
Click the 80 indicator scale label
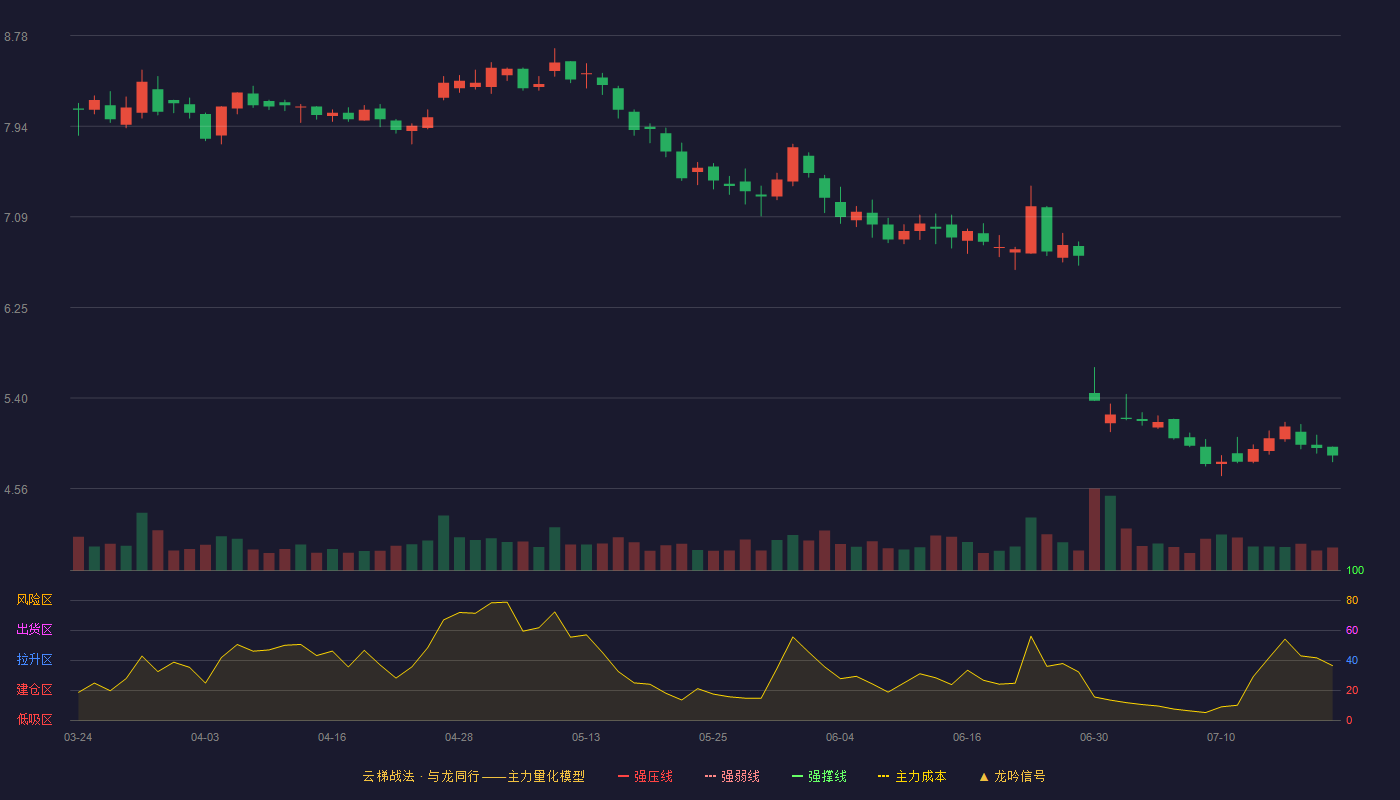1352,601
